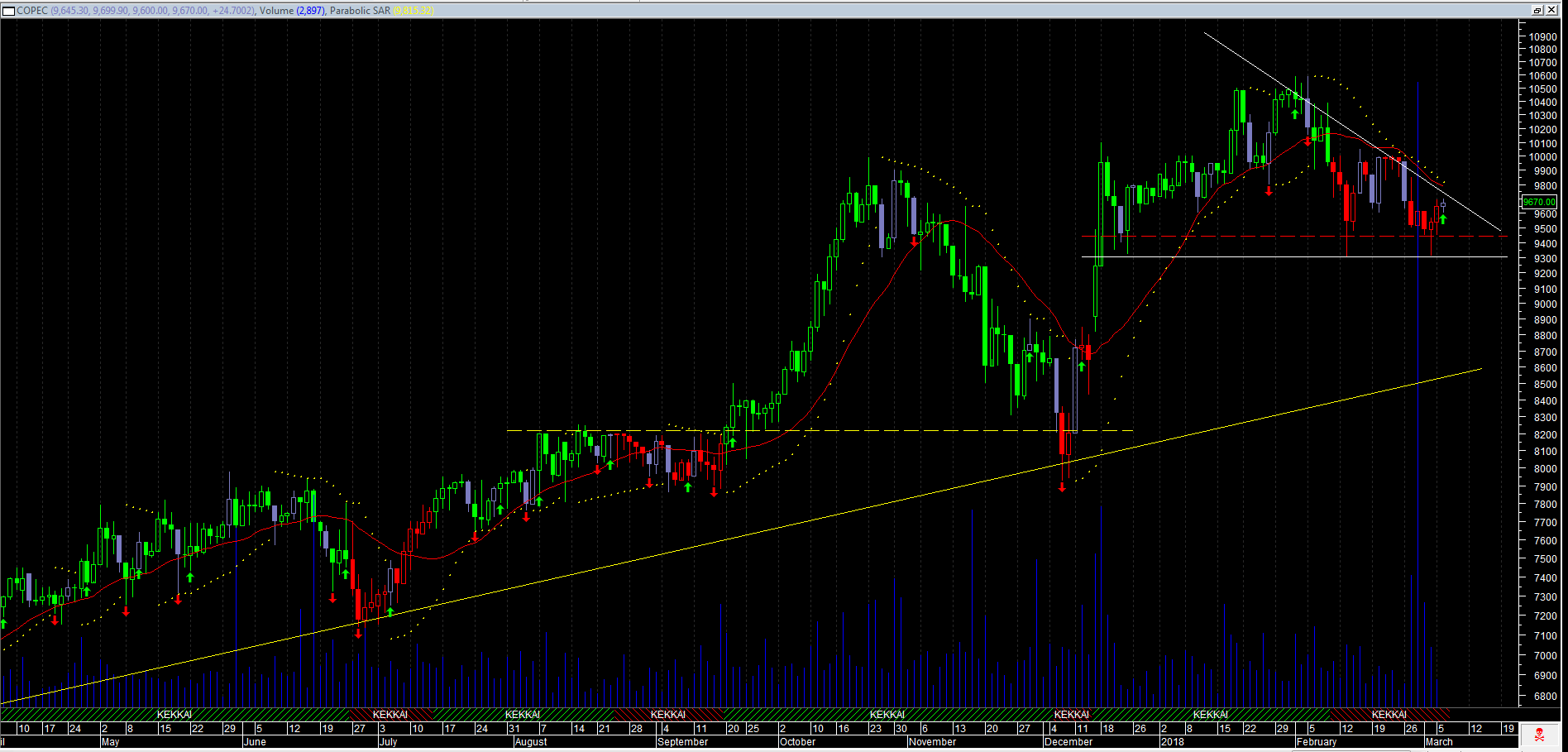Click the 9300 price level on the axis
The image size is (1568, 752).
click(x=1545, y=259)
